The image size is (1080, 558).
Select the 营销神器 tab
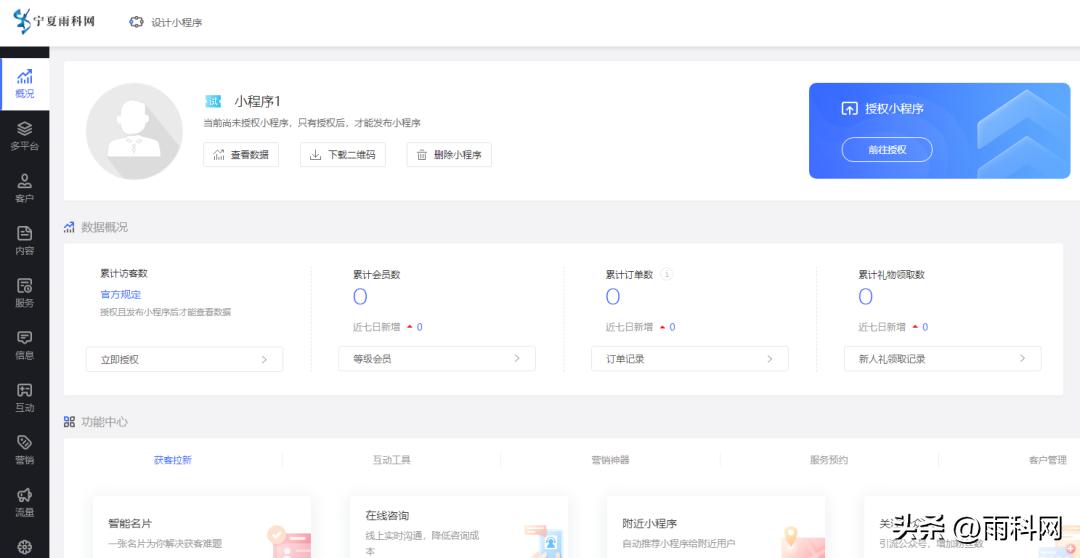[610, 459]
